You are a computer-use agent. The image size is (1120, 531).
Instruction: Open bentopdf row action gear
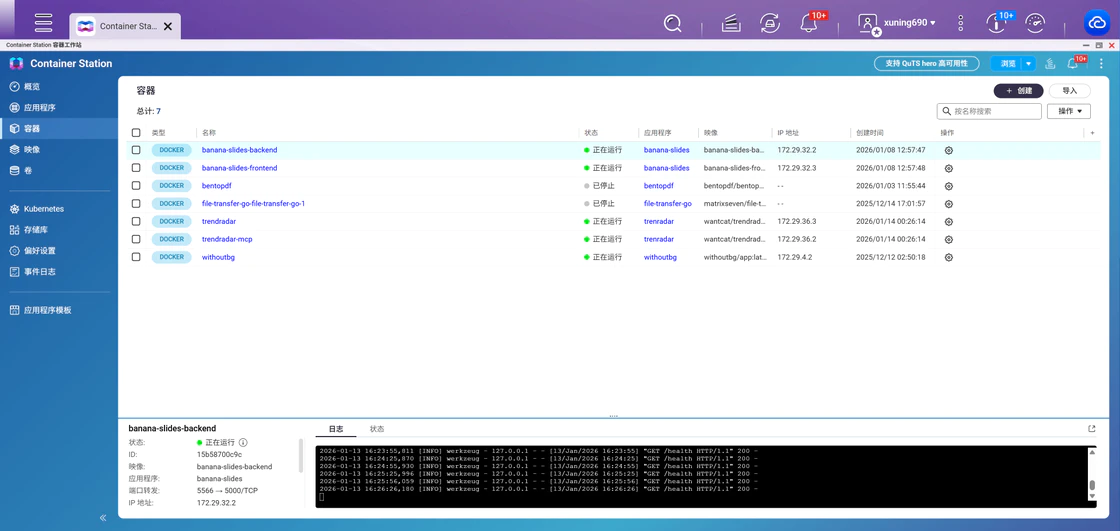[949, 187]
